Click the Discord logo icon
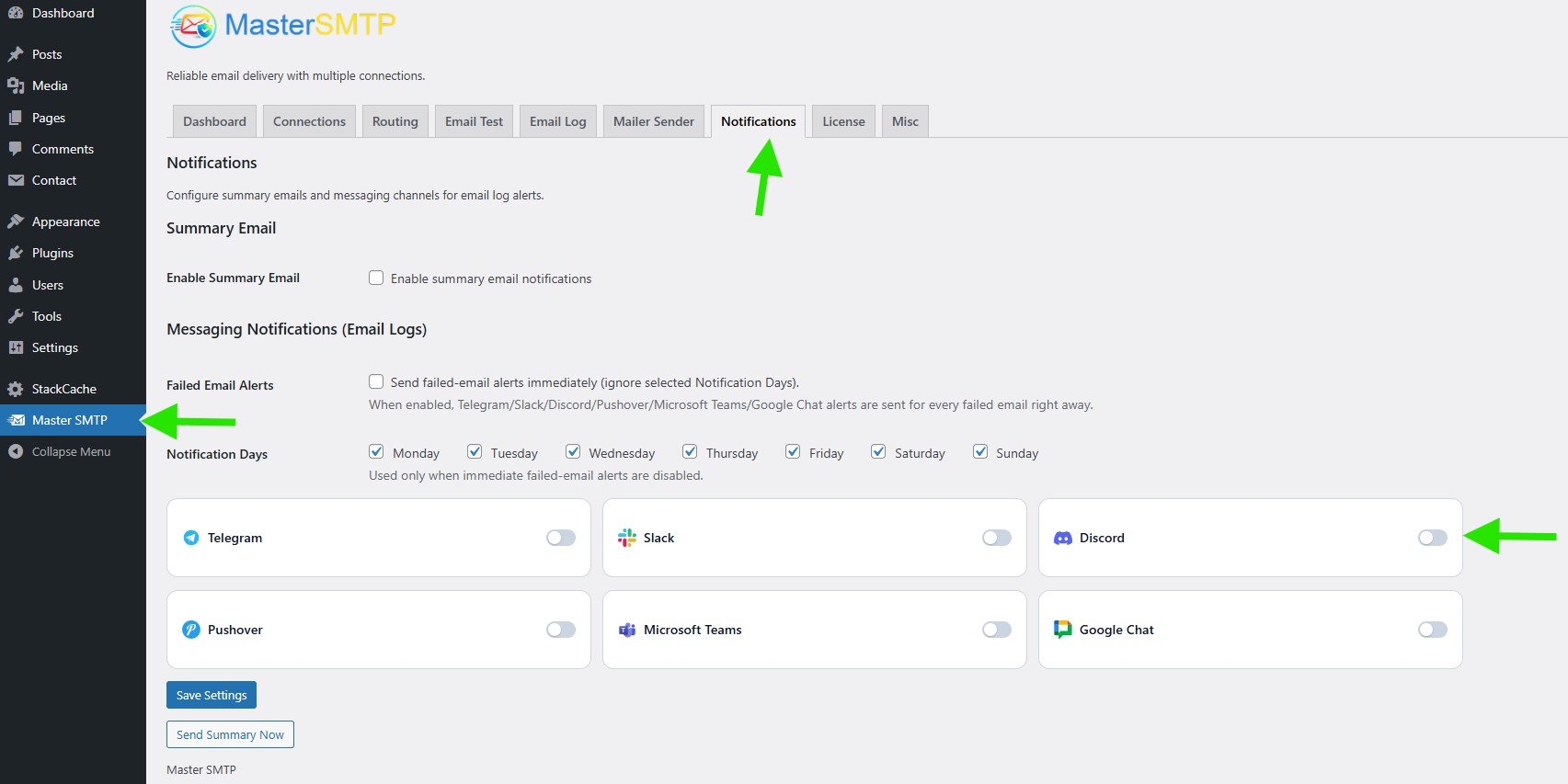The image size is (1568, 784). click(x=1063, y=539)
